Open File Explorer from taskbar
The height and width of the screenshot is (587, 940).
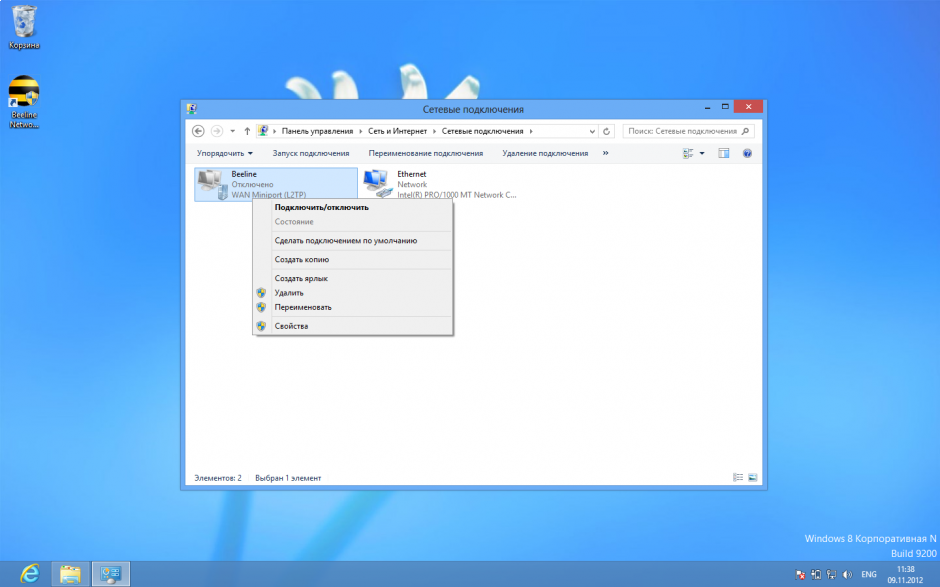(71, 574)
